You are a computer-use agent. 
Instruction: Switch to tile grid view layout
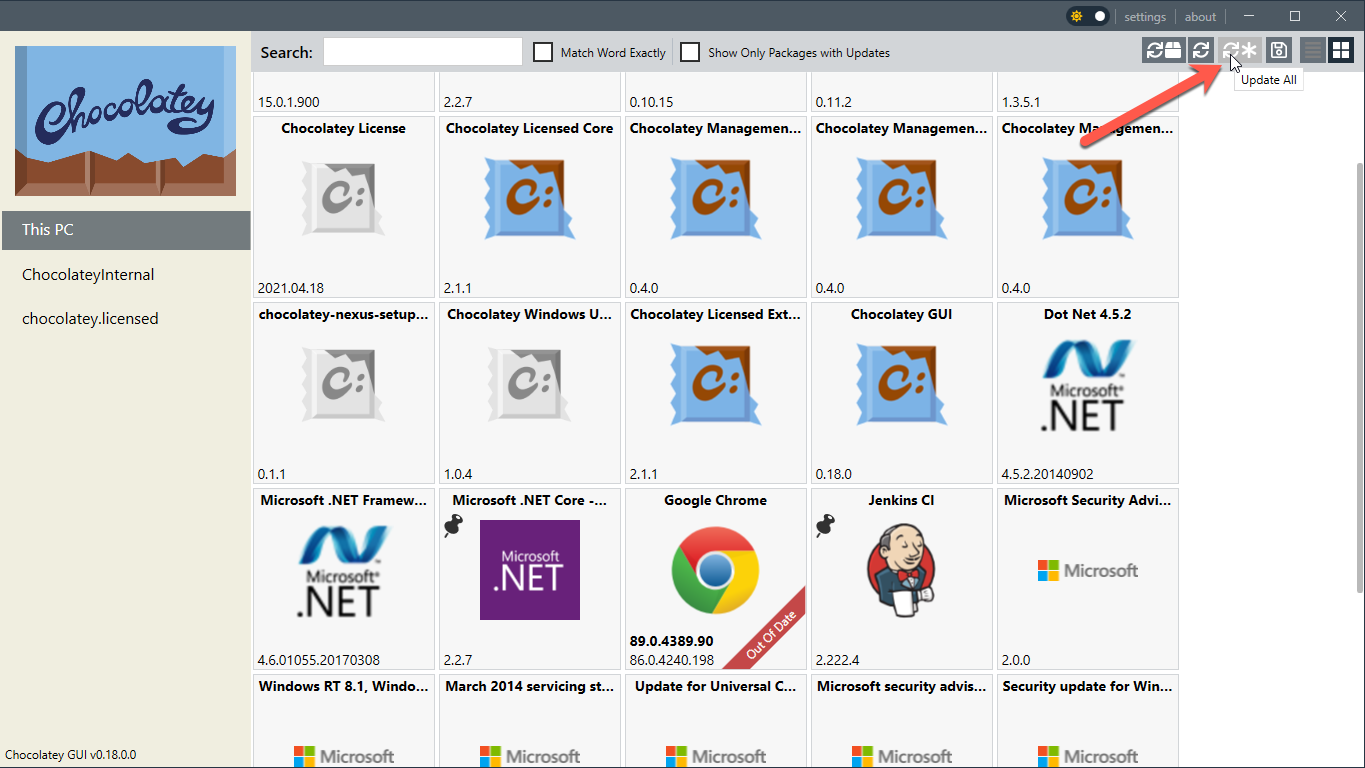(1340, 50)
